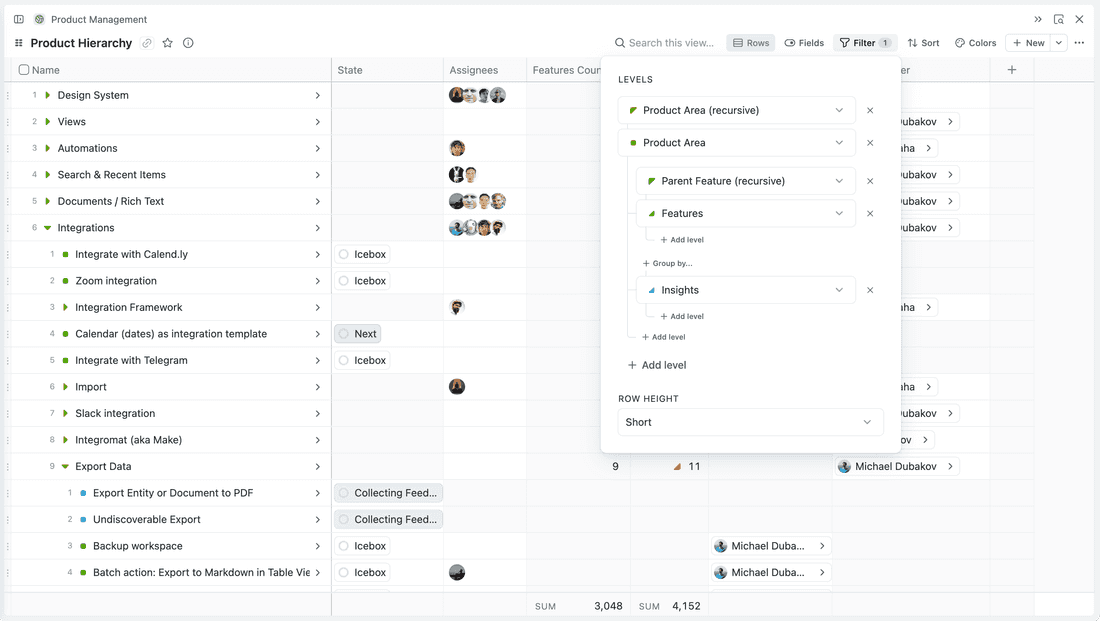Select the Name header checkbox
This screenshot has width=1100, height=621.
(x=24, y=69)
